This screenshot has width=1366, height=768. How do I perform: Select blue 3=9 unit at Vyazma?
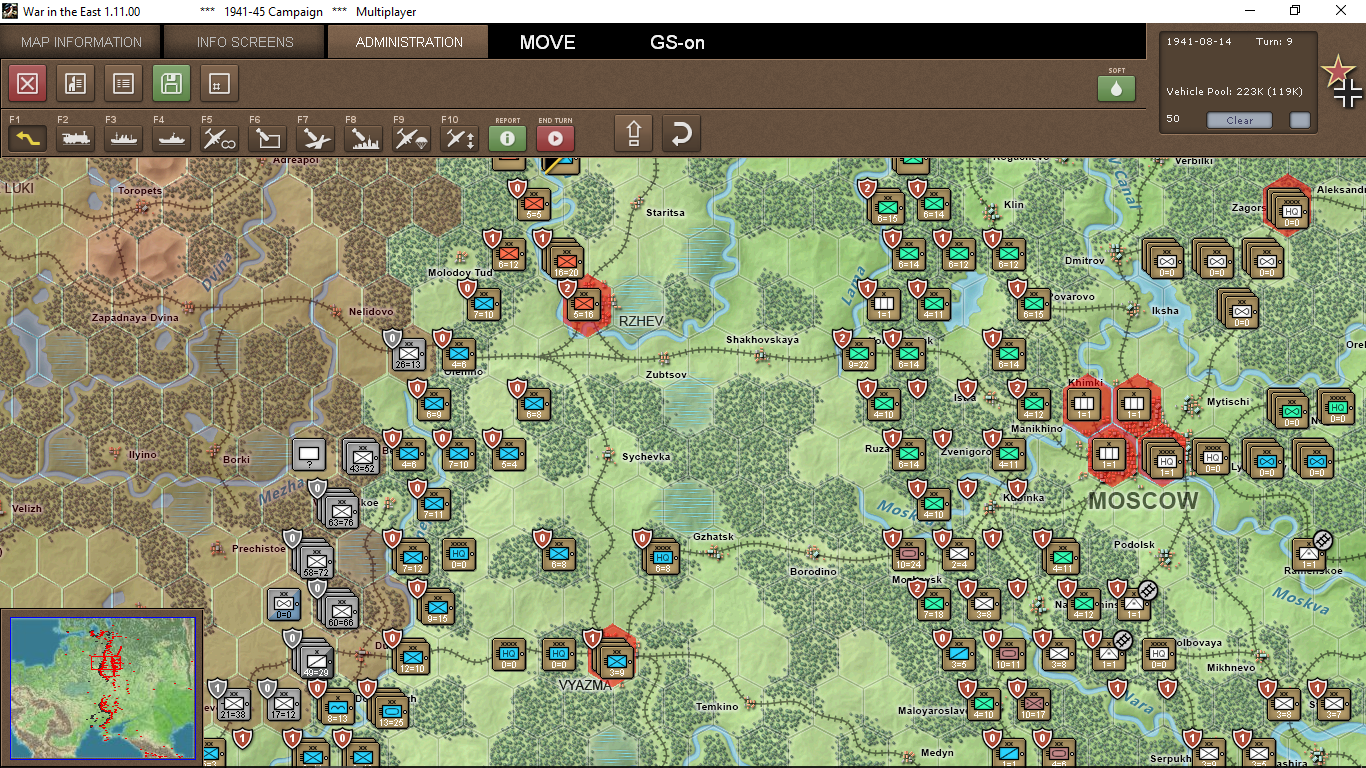(x=616, y=660)
